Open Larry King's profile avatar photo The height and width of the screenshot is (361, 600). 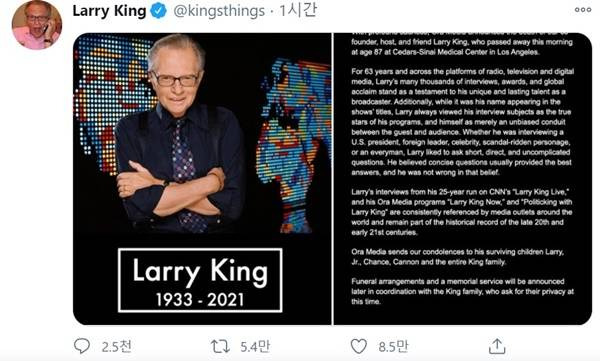point(37,25)
